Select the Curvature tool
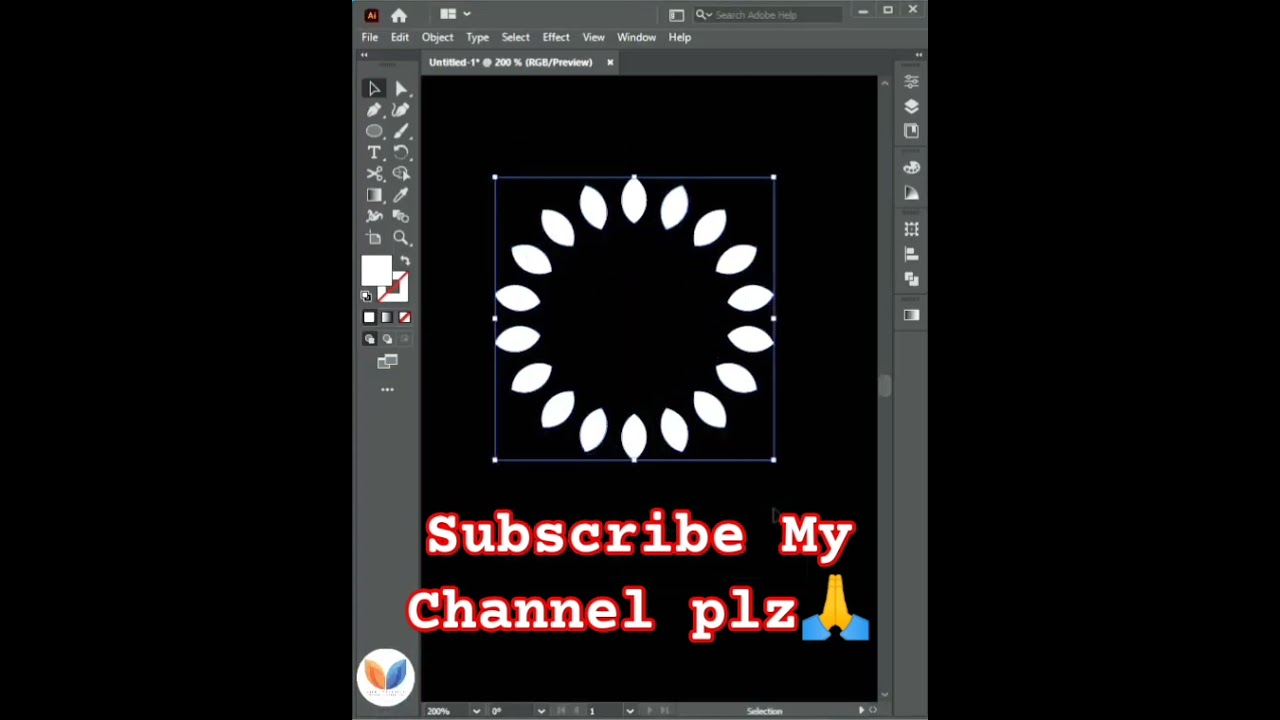The height and width of the screenshot is (720, 1280). [x=401, y=110]
